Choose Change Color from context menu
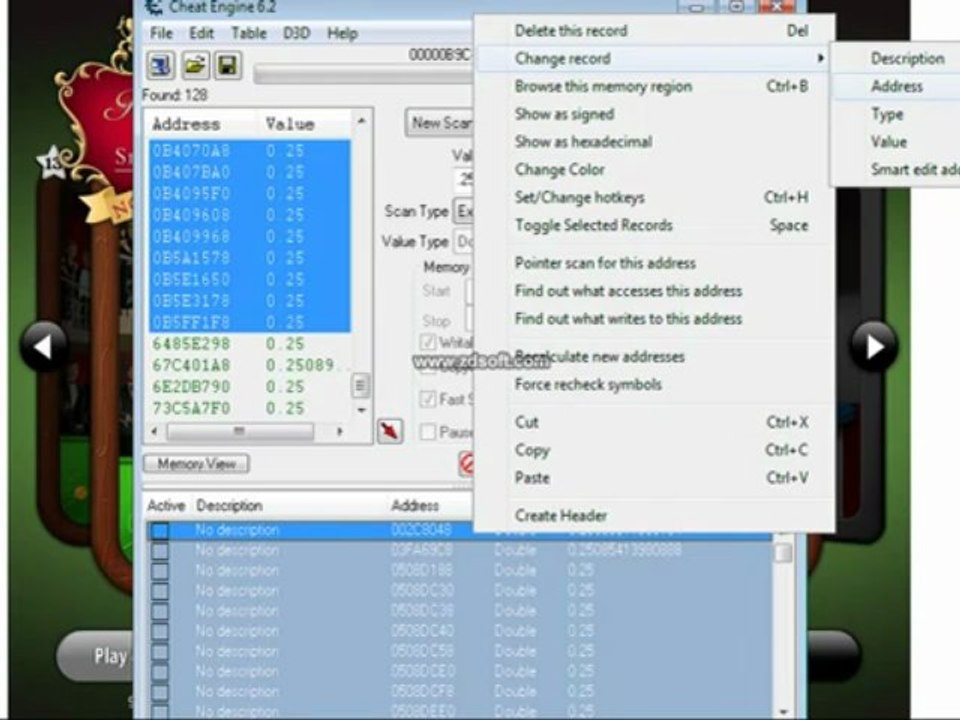The height and width of the screenshot is (720, 960). [654, 170]
